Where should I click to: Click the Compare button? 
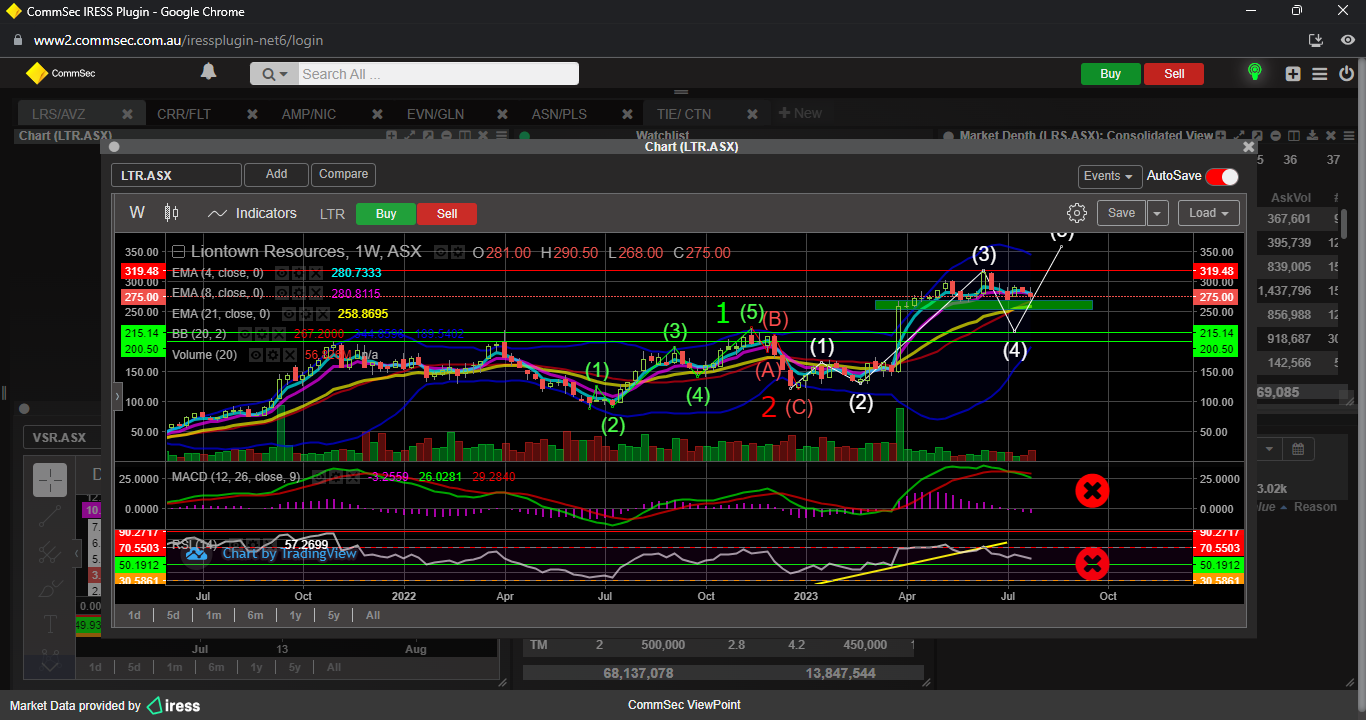[x=343, y=175]
